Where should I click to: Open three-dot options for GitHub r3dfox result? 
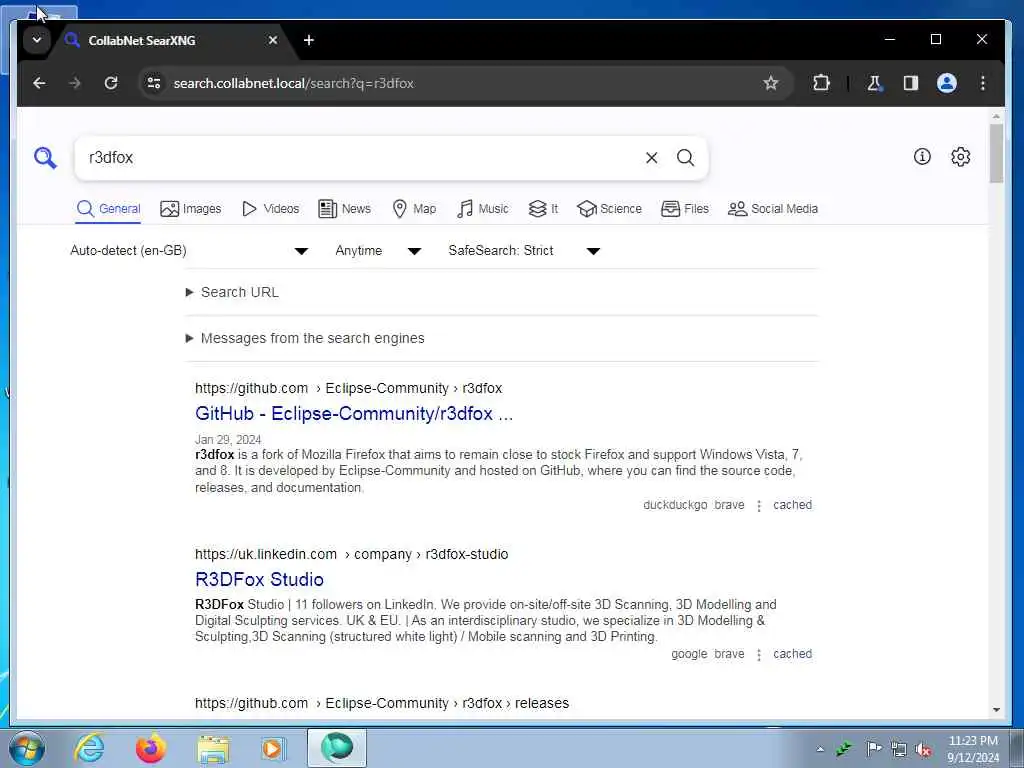point(758,506)
